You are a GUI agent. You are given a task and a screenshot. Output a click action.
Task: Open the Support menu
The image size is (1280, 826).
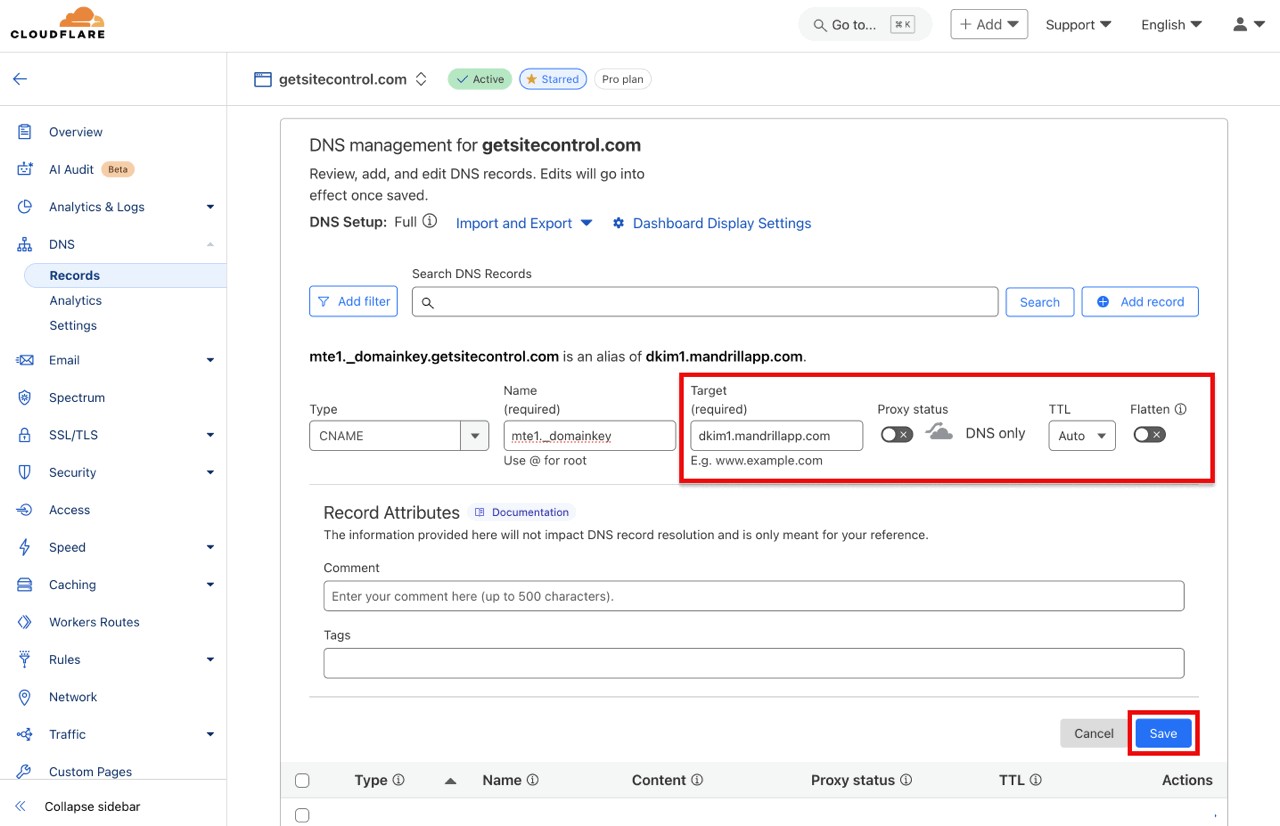(1078, 24)
